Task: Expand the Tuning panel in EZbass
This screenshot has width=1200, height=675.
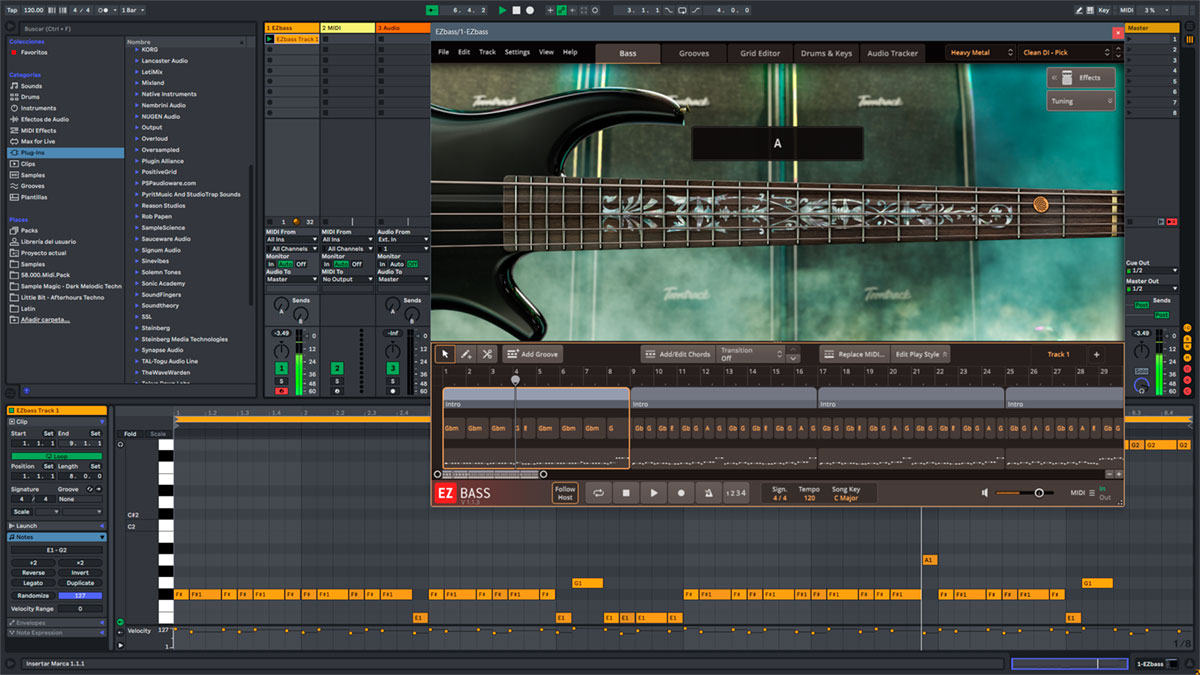Action: click(x=1081, y=101)
